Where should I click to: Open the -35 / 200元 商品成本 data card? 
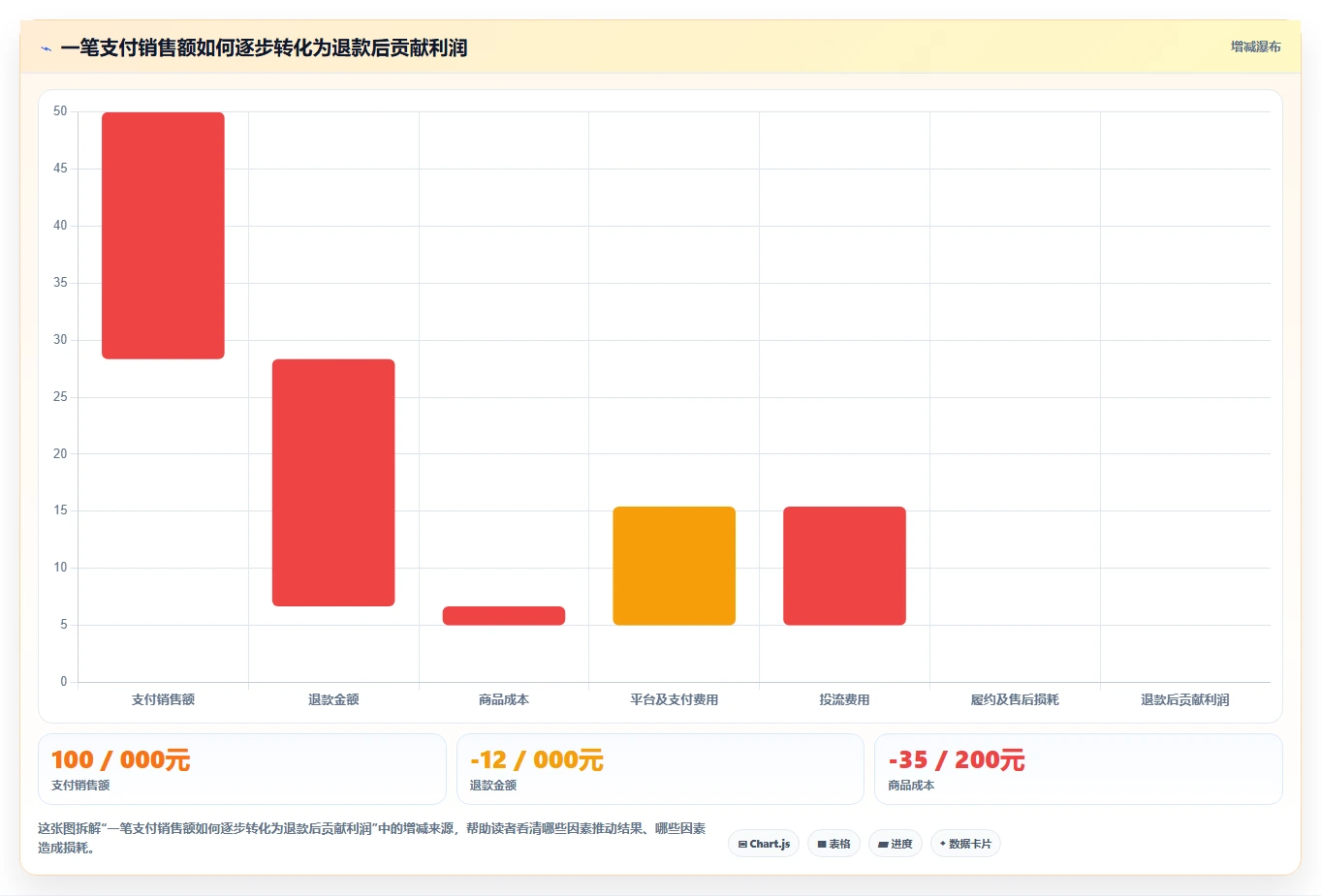(1079, 769)
